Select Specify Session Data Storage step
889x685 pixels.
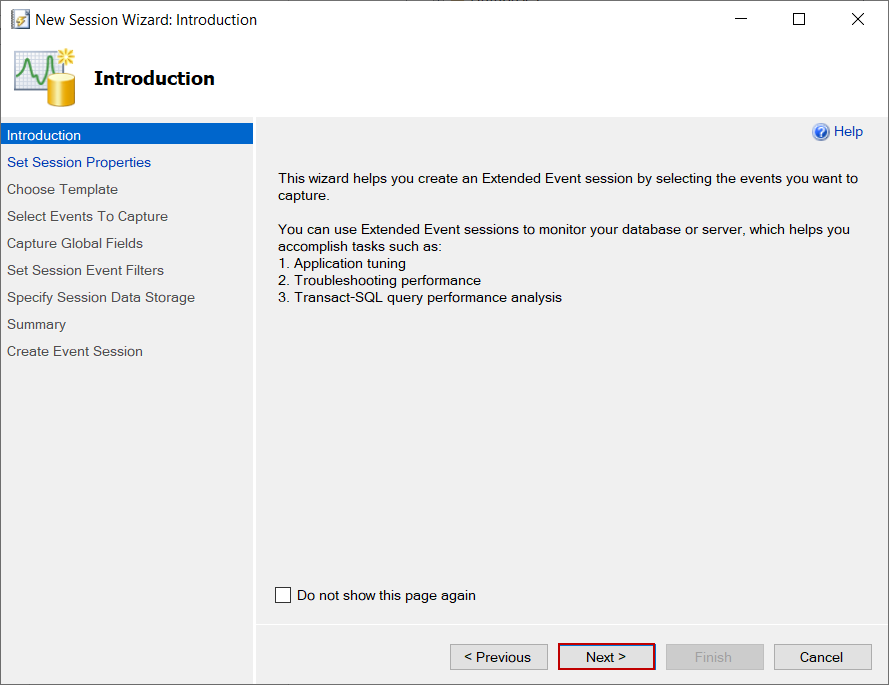(101, 297)
